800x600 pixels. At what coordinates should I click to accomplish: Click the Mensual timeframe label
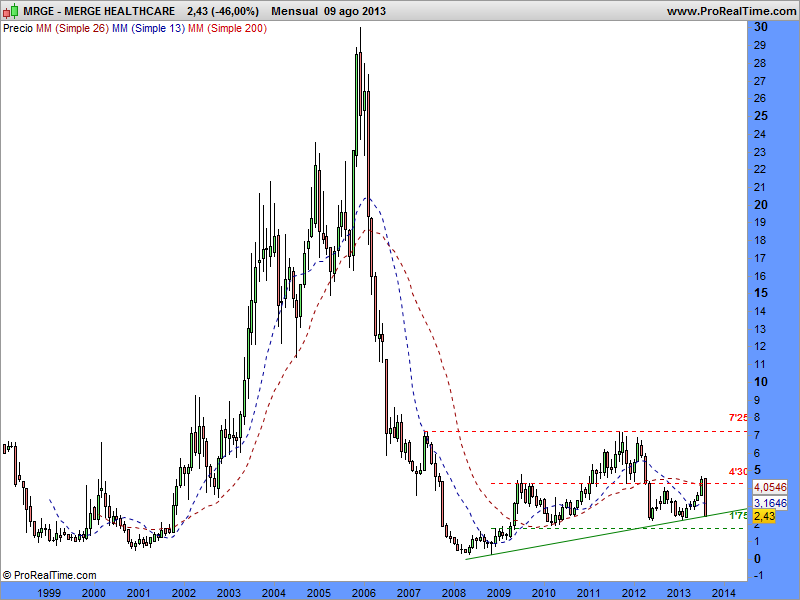[294, 11]
